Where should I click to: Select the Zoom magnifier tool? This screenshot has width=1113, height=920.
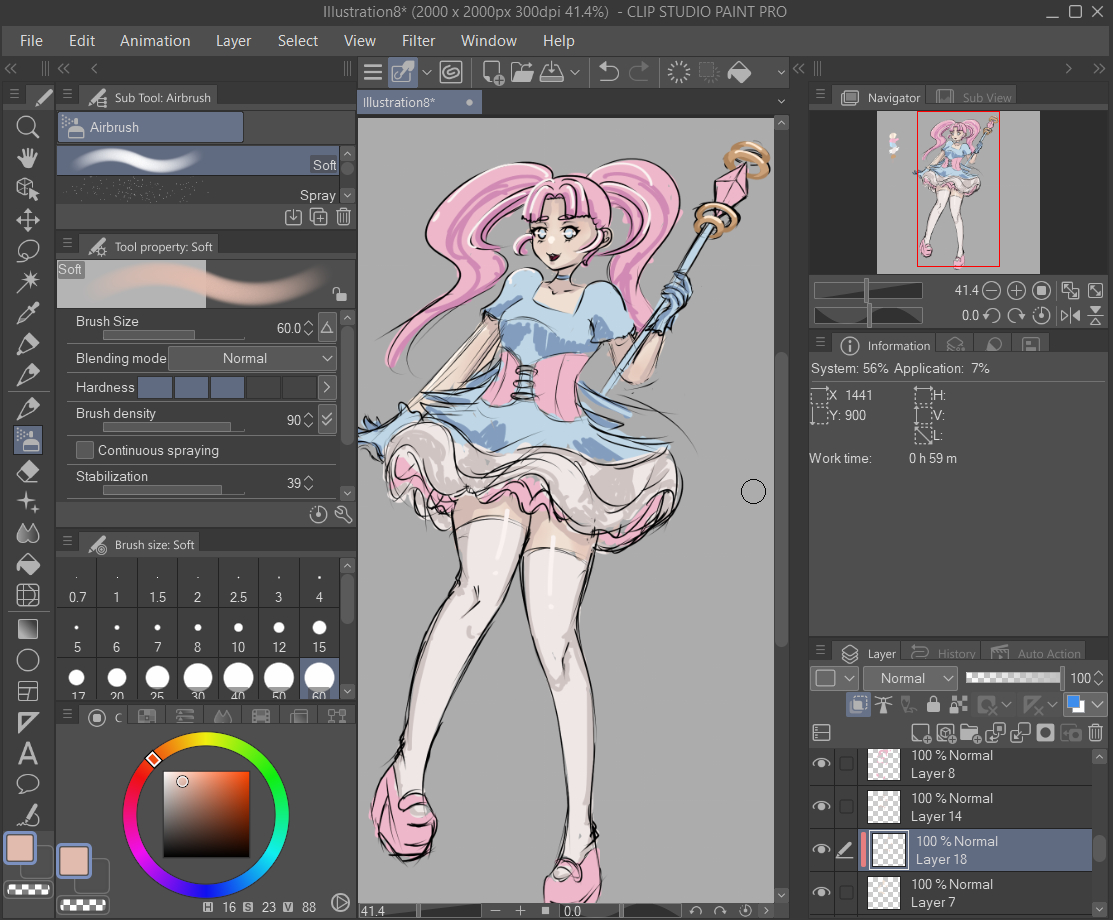pos(28,127)
